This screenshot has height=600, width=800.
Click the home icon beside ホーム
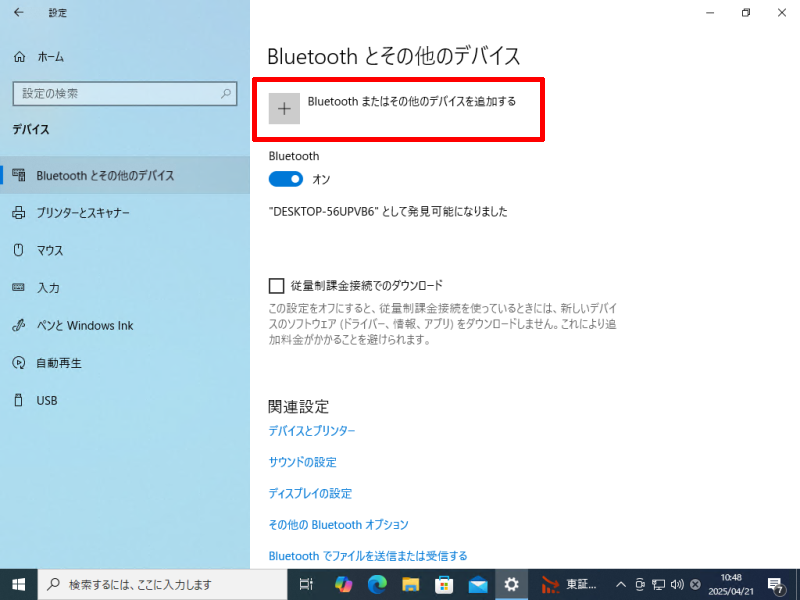19,57
